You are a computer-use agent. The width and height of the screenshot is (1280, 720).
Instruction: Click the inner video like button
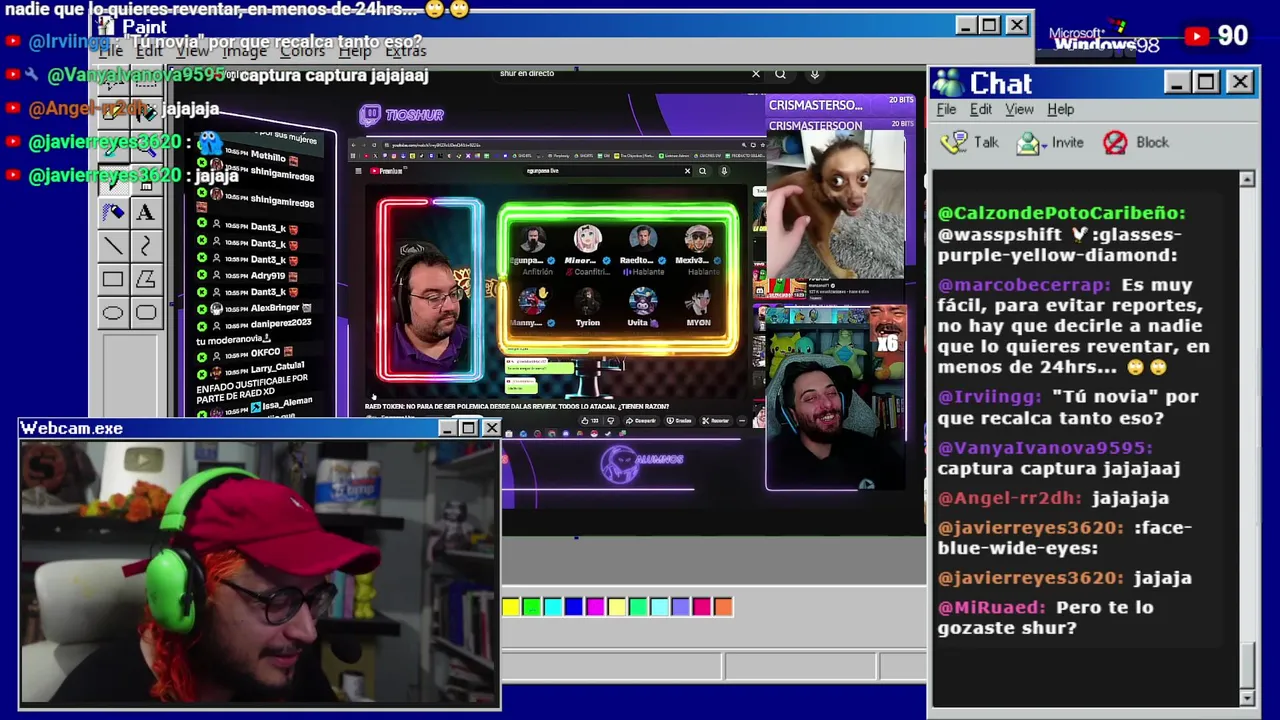[x=589, y=421]
